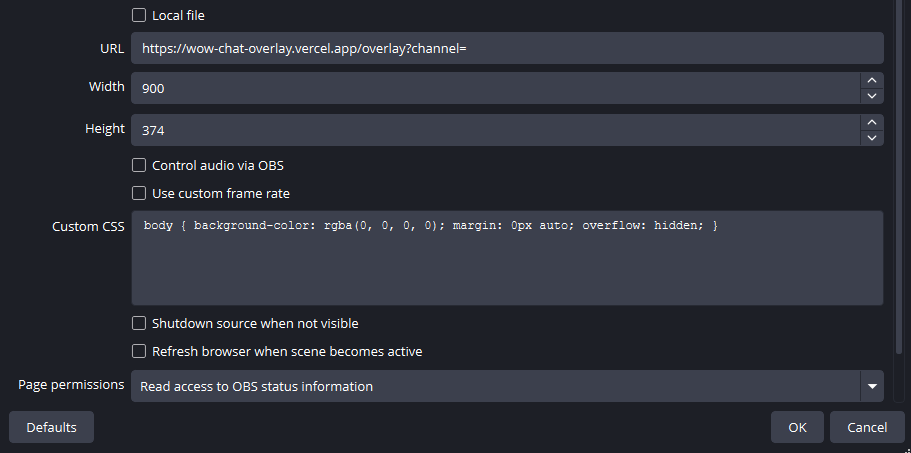Focus the Height value field
Screen dimensions: 911x453
(x=496, y=130)
